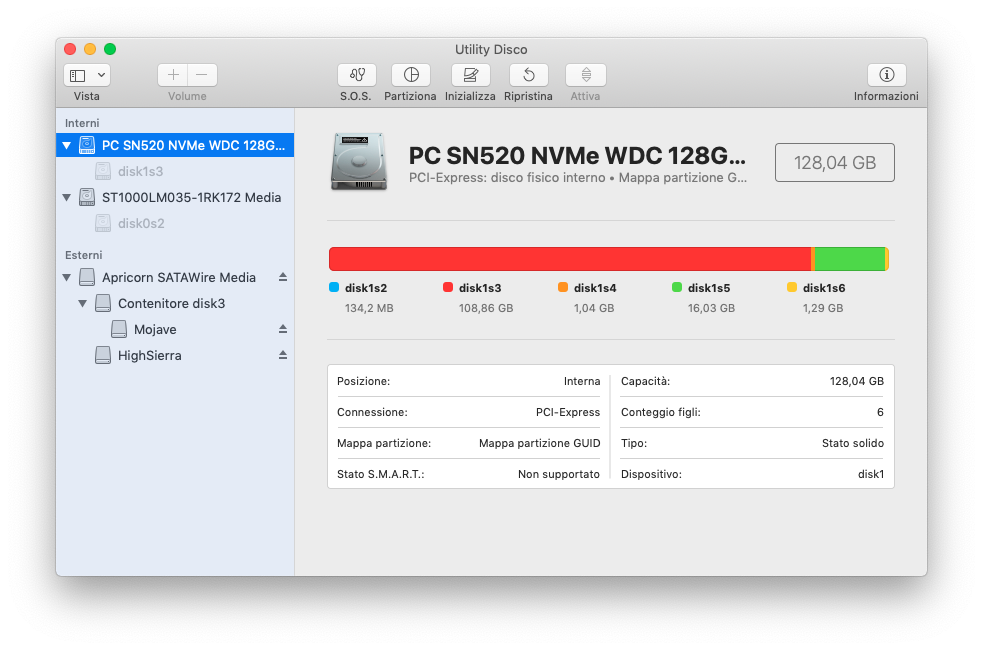Click the Stato solido type value
This screenshot has height=650, width=983.
coord(853,443)
